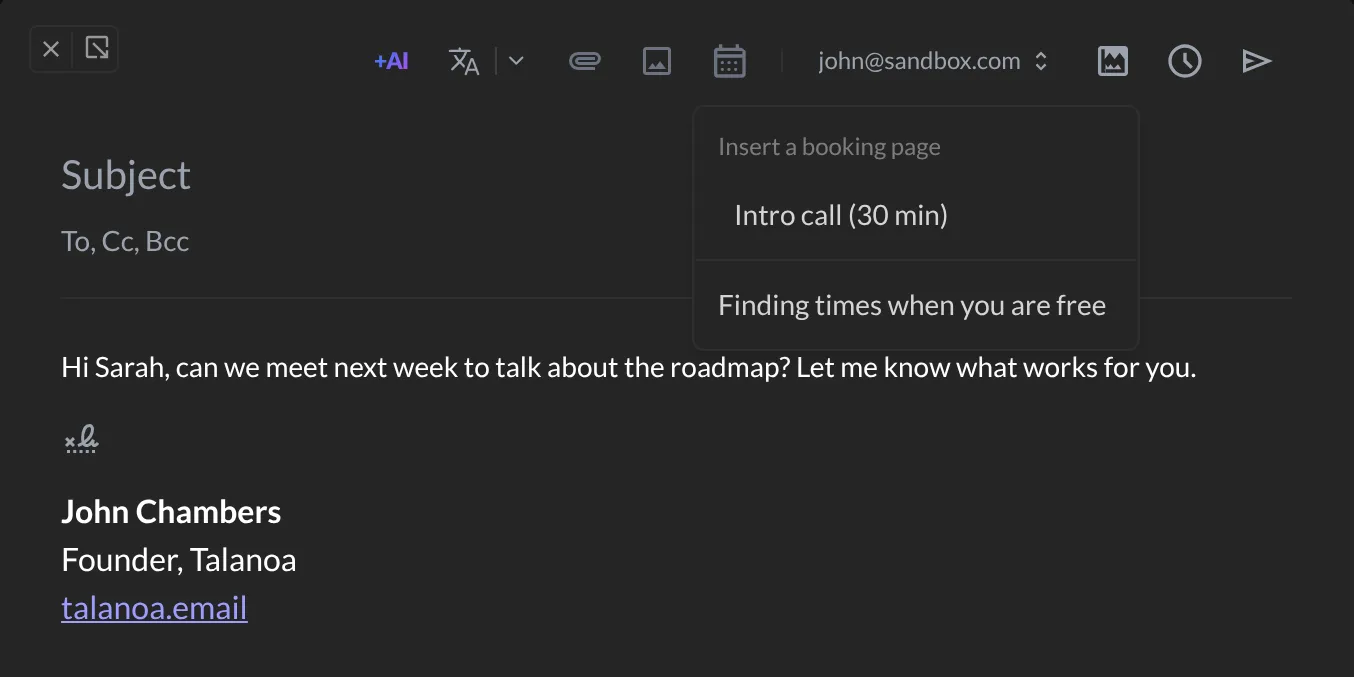Image resolution: width=1354 pixels, height=677 pixels.
Task: Pop out the compose window
Action: pos(97,48)
